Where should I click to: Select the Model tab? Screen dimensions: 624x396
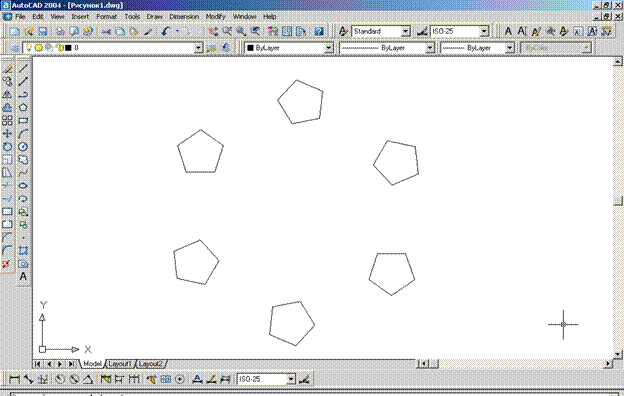click(x=92, y=364)
